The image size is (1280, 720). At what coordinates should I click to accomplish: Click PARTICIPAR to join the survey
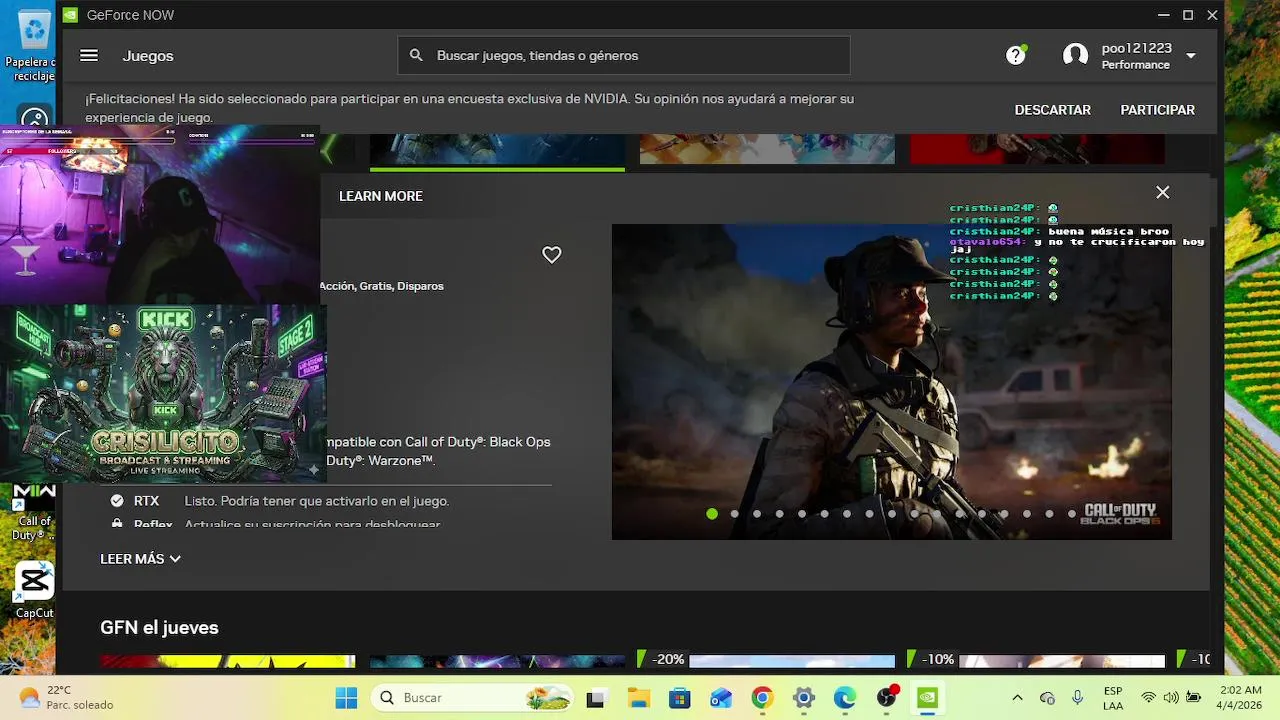point(1158,110)
